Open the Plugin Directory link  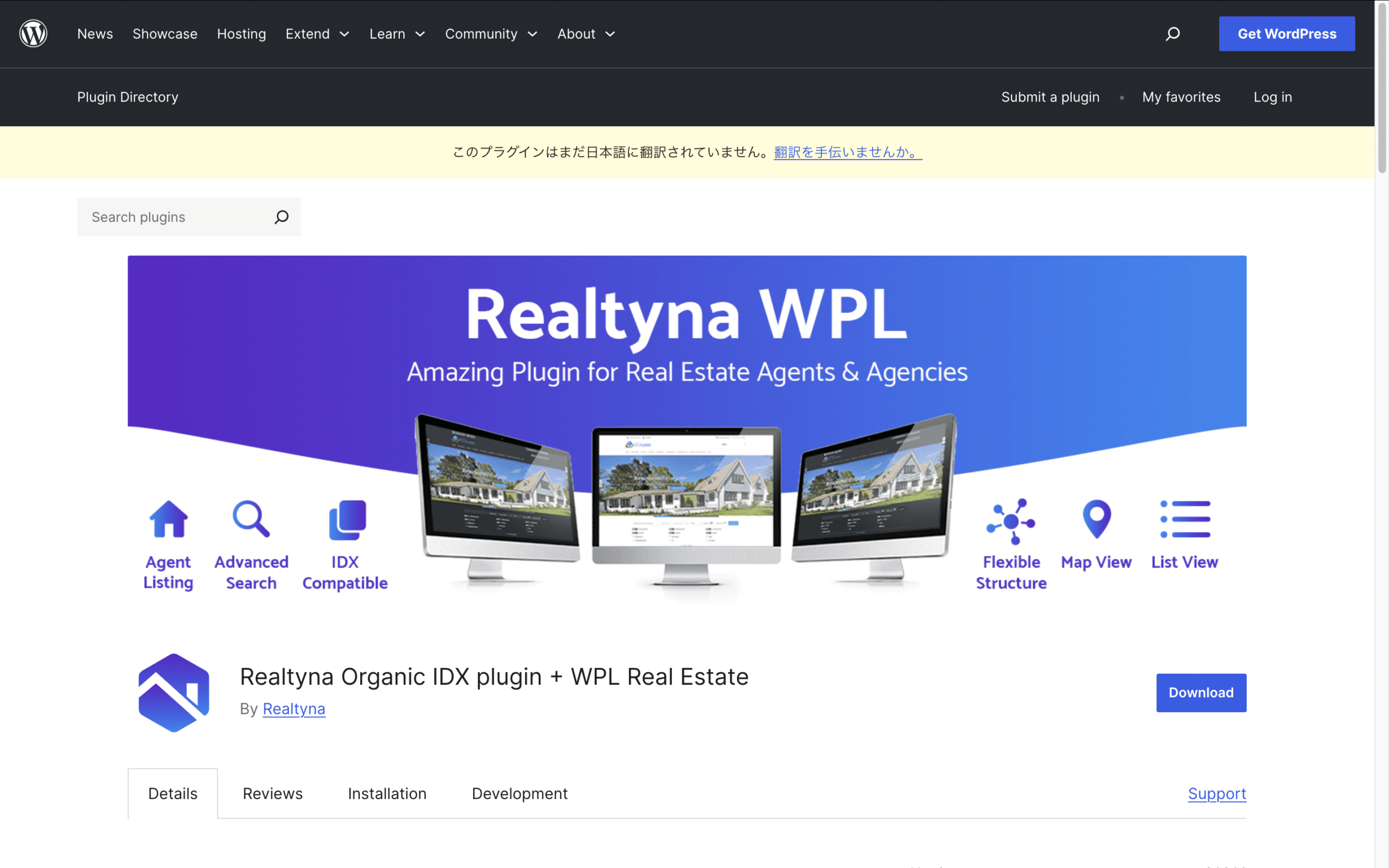(x=128, y=97)
